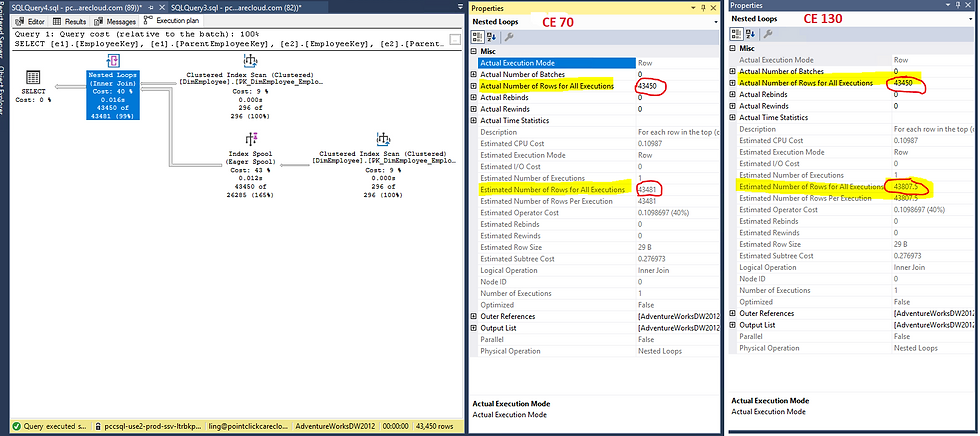Expand Actual Time Statistics in CE 130 panel
The width and height of the screenshot is (980, 436).
[x=732, y=117]
